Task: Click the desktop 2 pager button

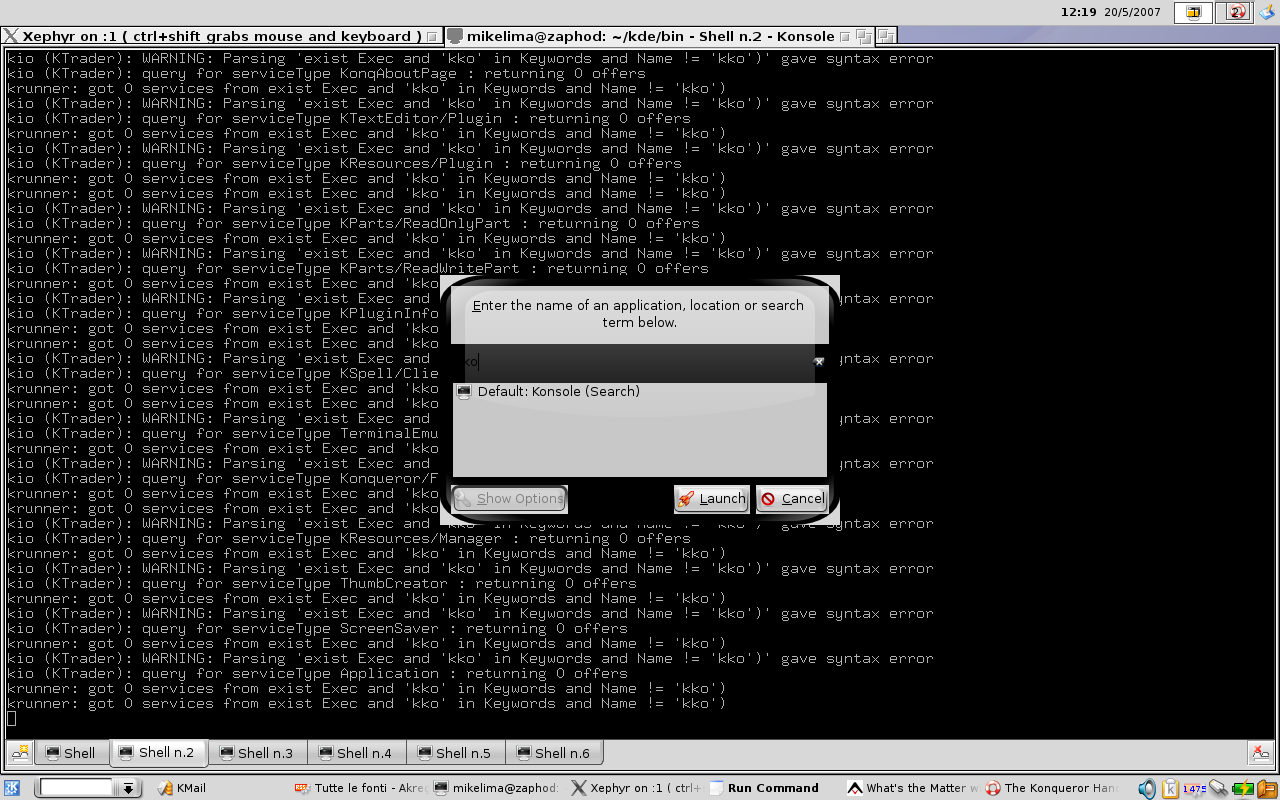Action: pos(1236,12)
